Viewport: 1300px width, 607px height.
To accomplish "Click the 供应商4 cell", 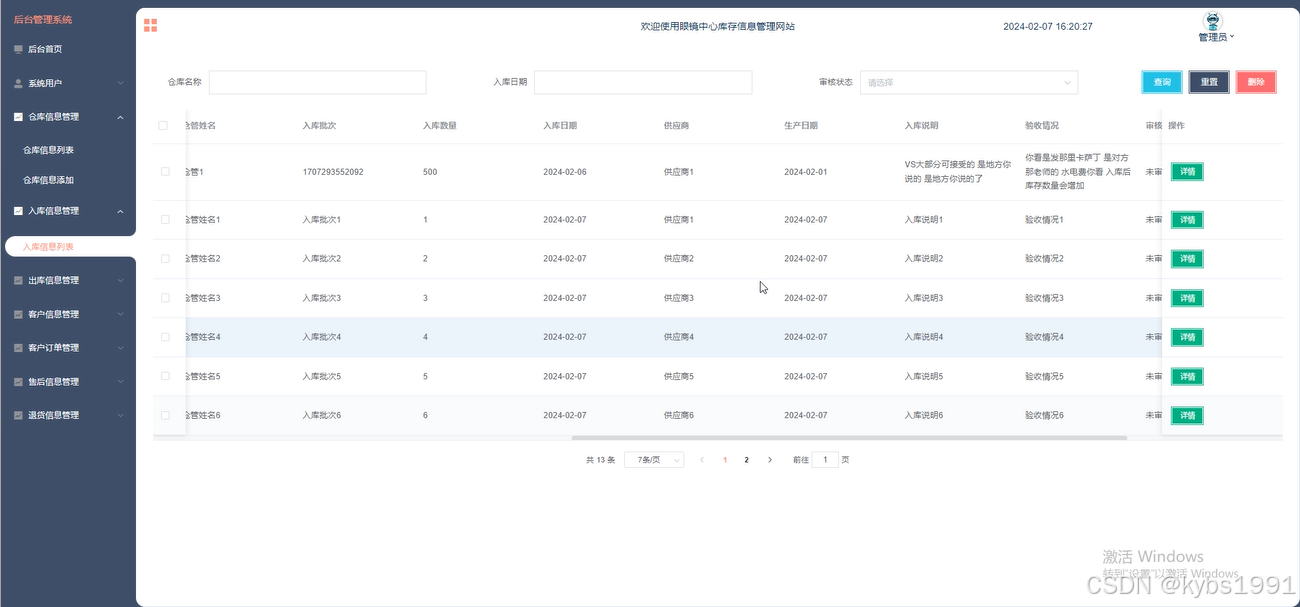I will (679, 337).
